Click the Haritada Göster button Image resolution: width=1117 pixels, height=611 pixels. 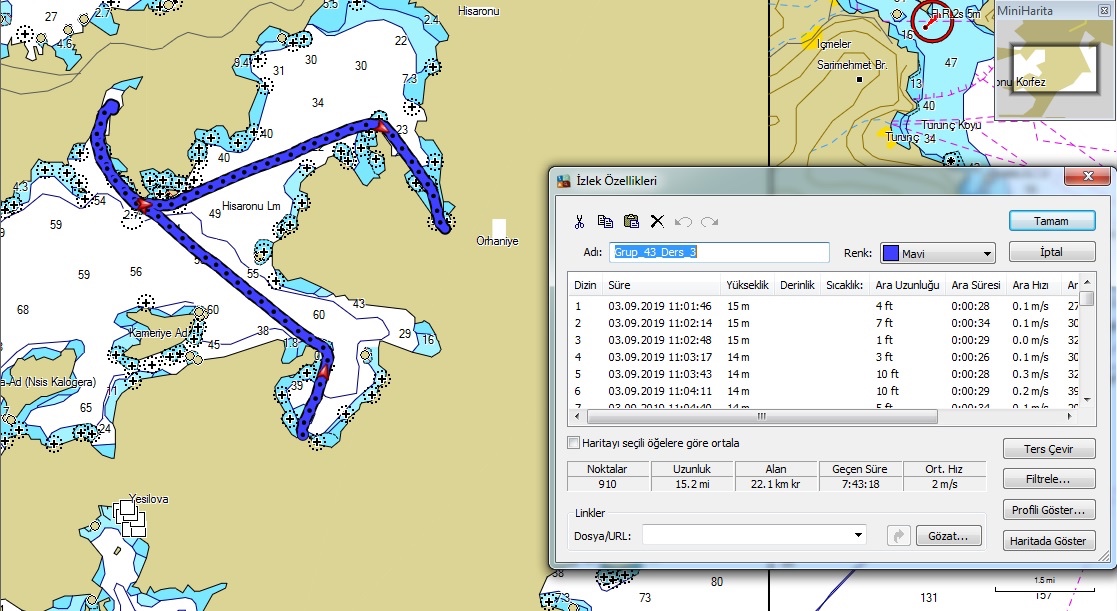tap(1049, 540)
